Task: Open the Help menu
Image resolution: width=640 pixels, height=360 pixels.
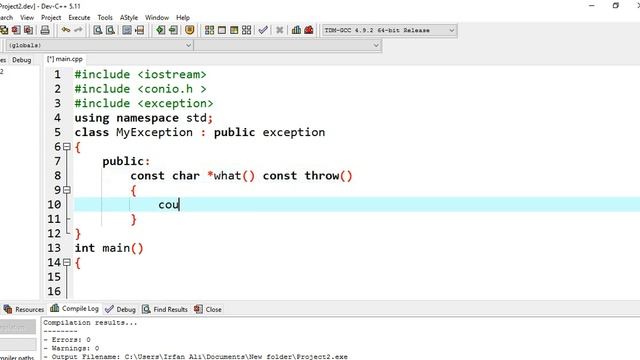Action: coord(183,18)
